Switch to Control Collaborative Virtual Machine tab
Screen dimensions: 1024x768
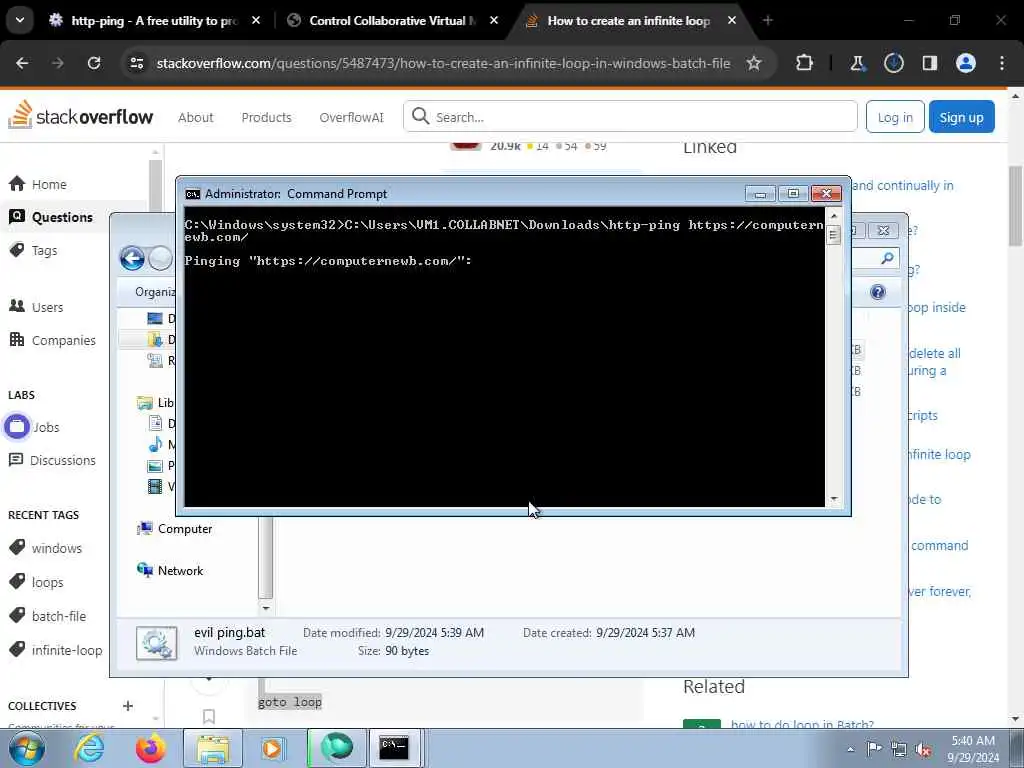coord(394,20)
